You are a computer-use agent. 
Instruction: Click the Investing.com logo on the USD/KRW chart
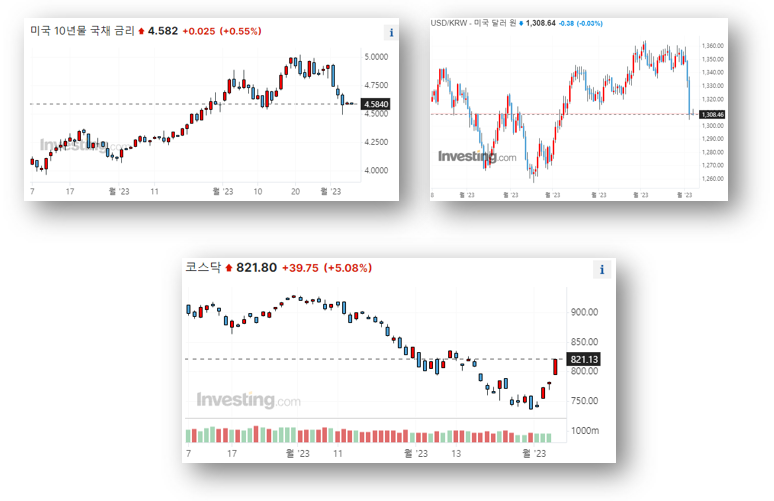[477, 157]
